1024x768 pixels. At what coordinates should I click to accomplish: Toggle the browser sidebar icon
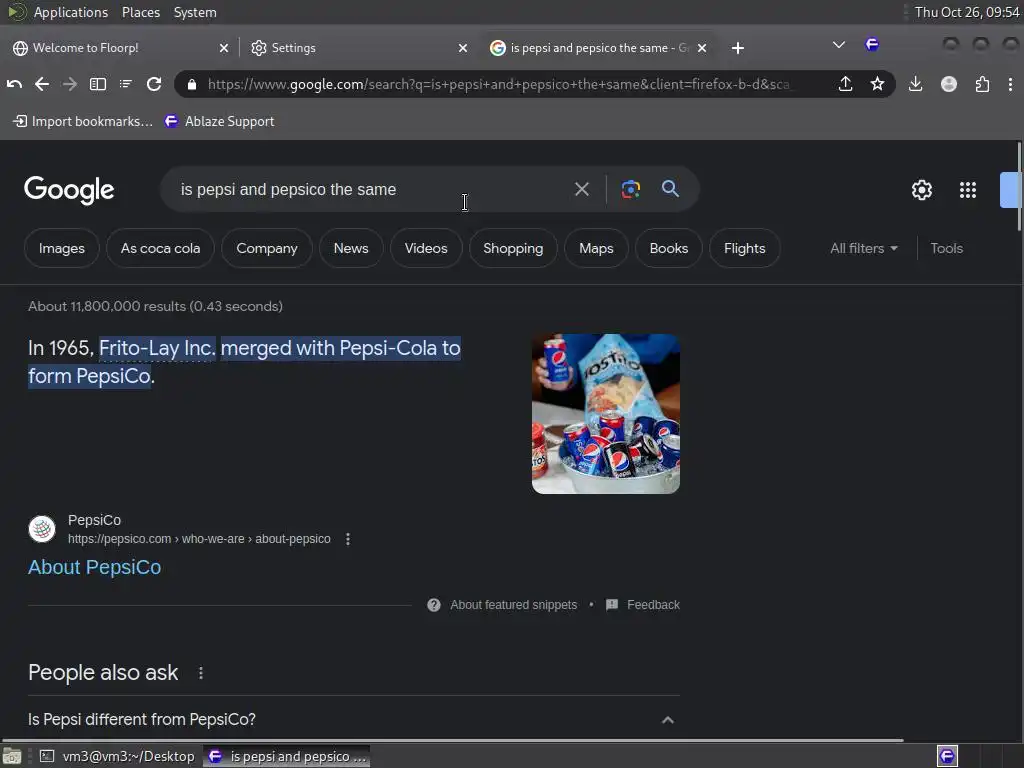[98, 84]
